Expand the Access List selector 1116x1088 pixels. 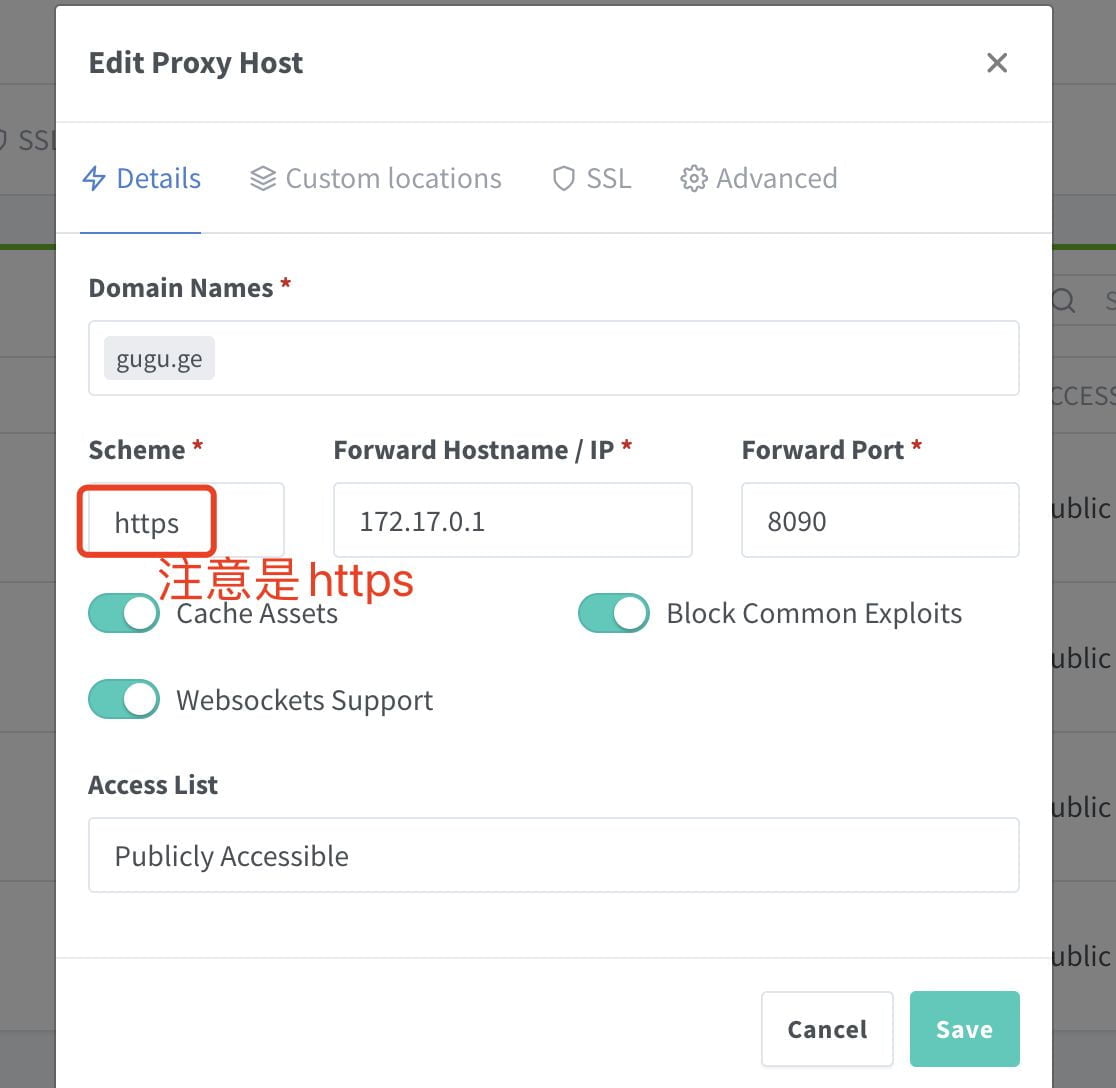coord(553,856)
